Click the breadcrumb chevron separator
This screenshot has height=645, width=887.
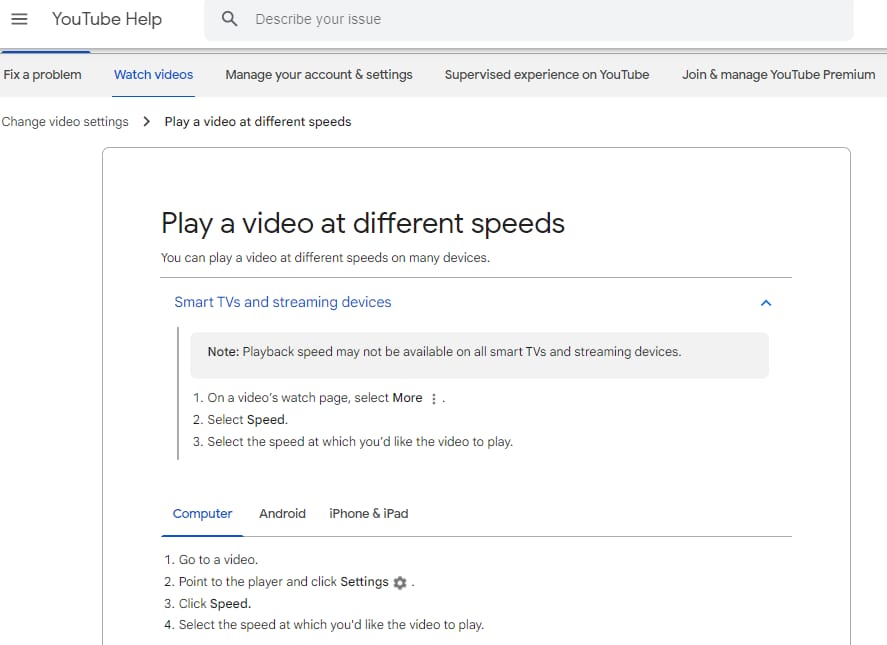(x=147, y=122)
